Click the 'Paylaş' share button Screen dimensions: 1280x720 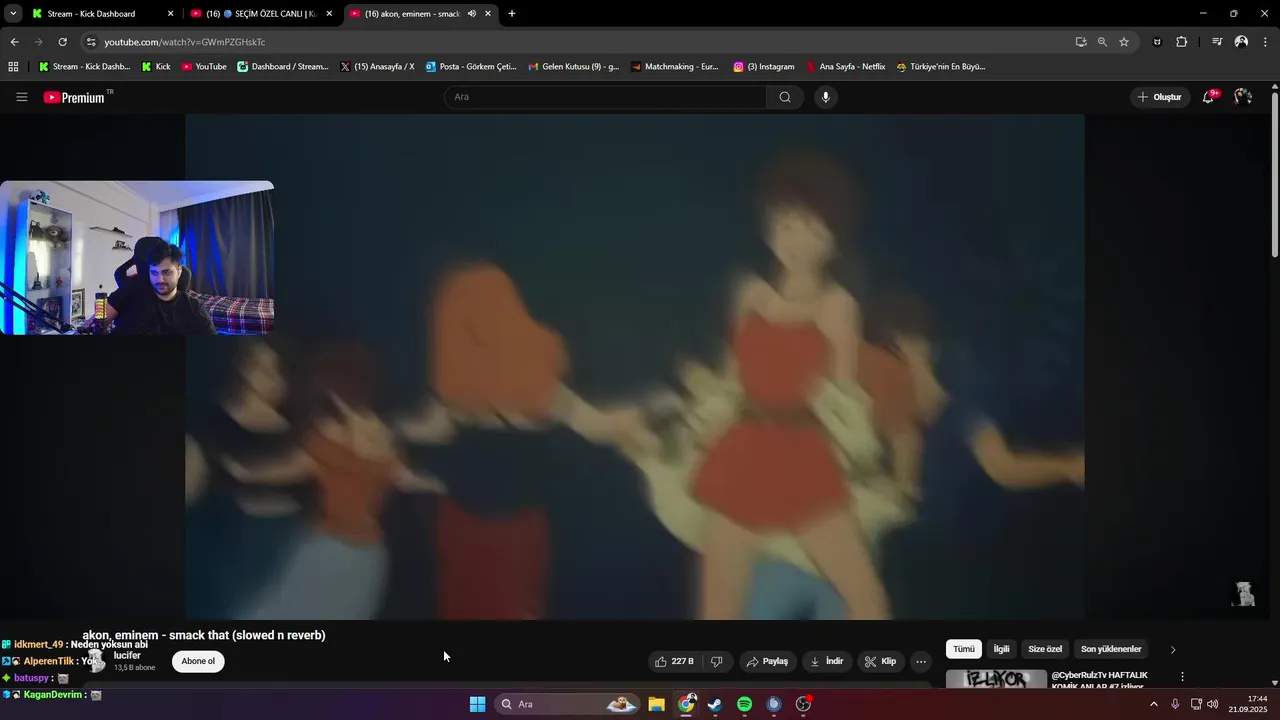coord(767,661)
